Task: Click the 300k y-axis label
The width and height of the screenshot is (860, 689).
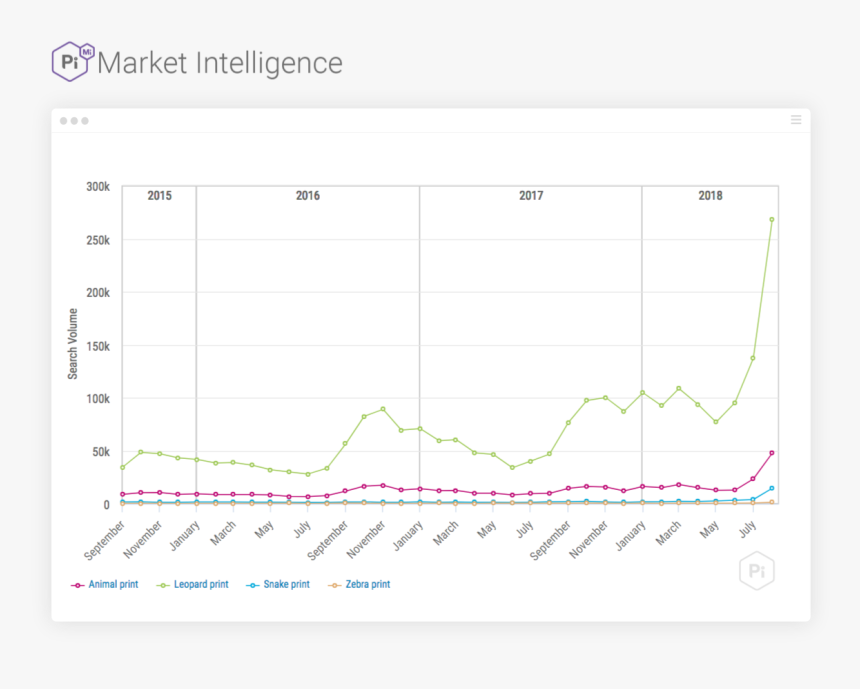Action: coord(97,187)
